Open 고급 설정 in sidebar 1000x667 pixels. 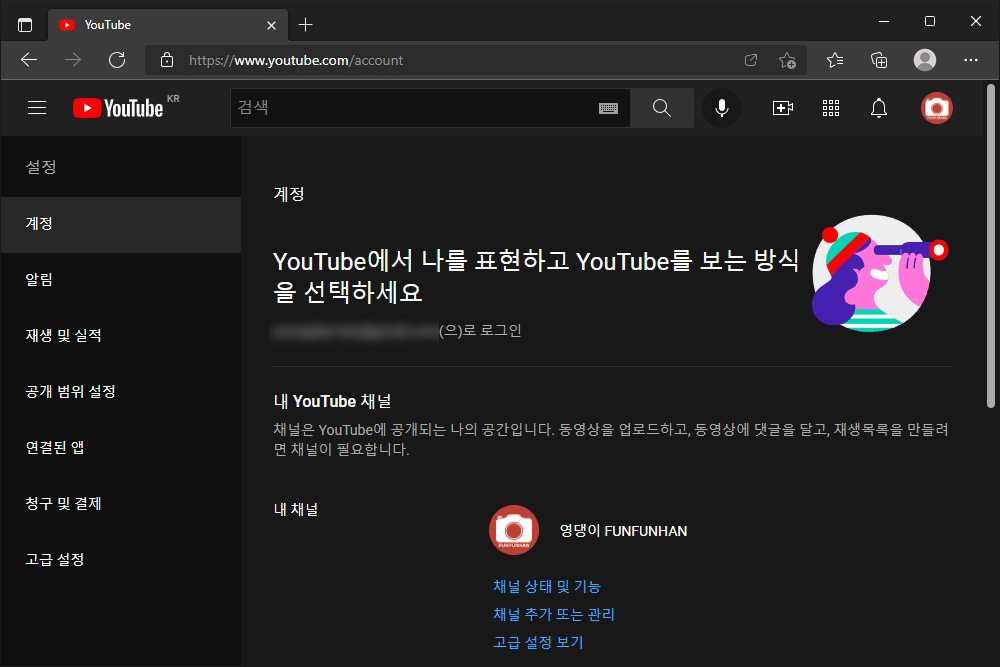click(121, 561)
